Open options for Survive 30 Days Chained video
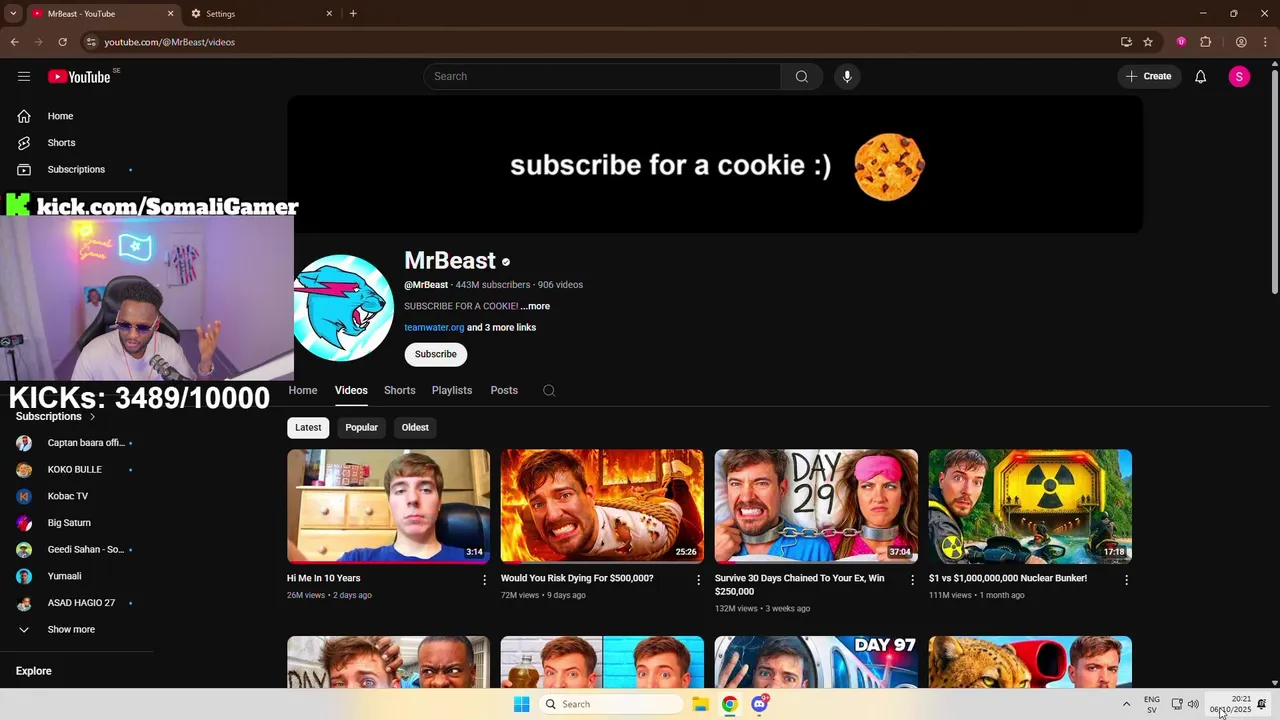Screen dimensions: 1280x720 pos(912,580)
